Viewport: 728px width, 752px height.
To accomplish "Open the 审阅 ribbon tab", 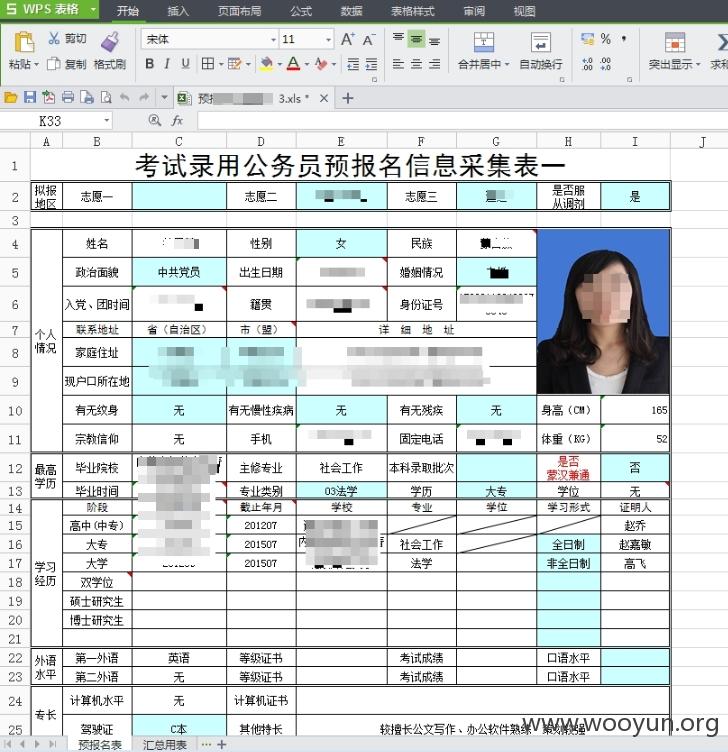I will click(474, 11).
